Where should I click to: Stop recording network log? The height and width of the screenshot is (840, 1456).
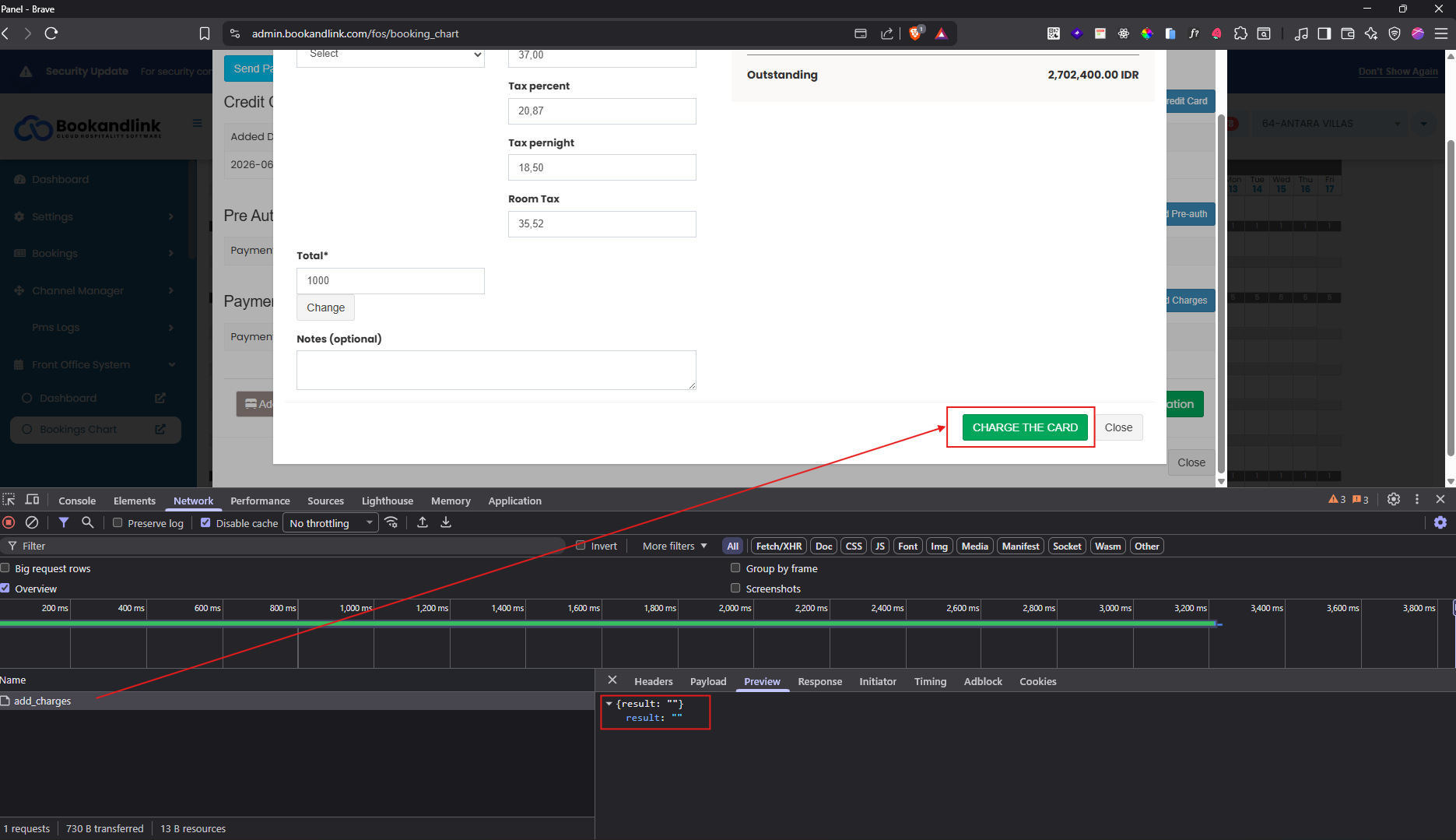coord(9,522)
